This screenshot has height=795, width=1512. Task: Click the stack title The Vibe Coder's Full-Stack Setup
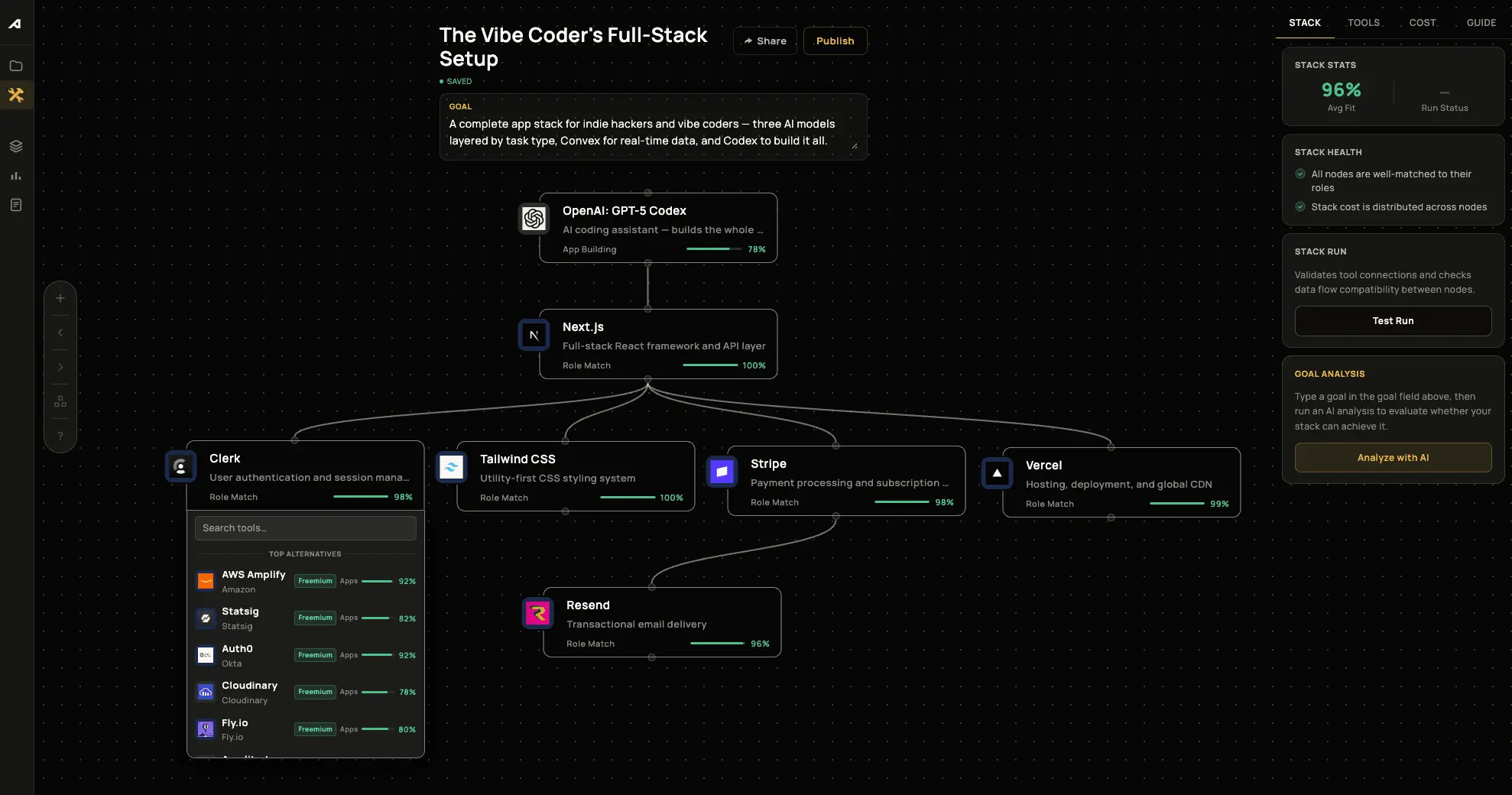pyautogui.click(x=573, y=47)
